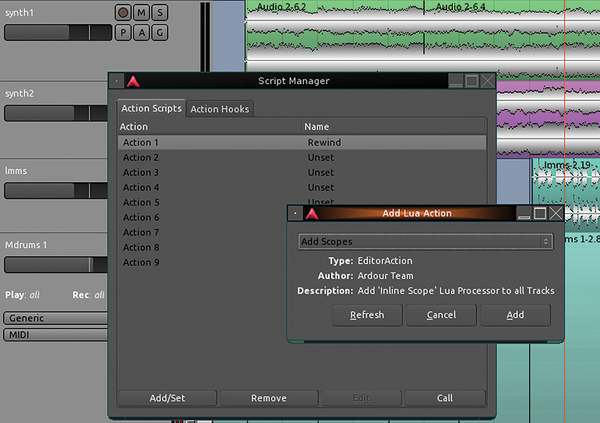Viewport: 600px width, 423px height.
Task: Click the Add/Set button
Action: tap(167, 398)
